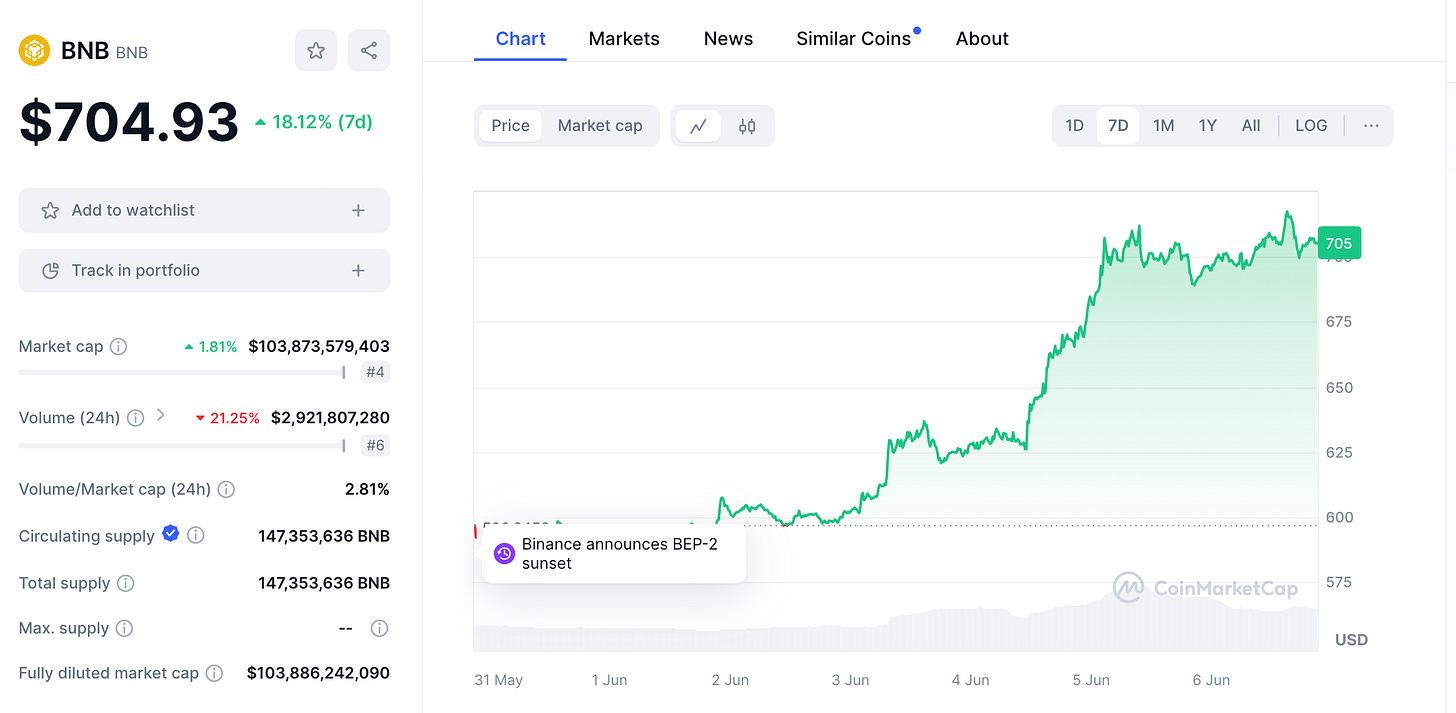Click the Volume (24h) rank progress bar

[182, 446]
